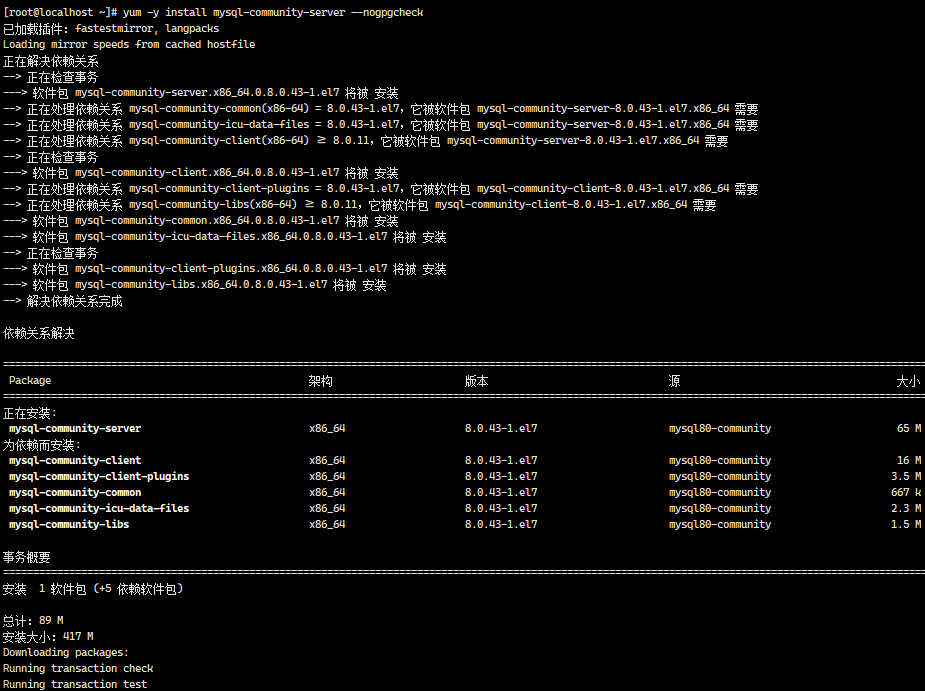Select the 'Running transaction check' line
Screen dimensions: 925x691
pos(78,668)
